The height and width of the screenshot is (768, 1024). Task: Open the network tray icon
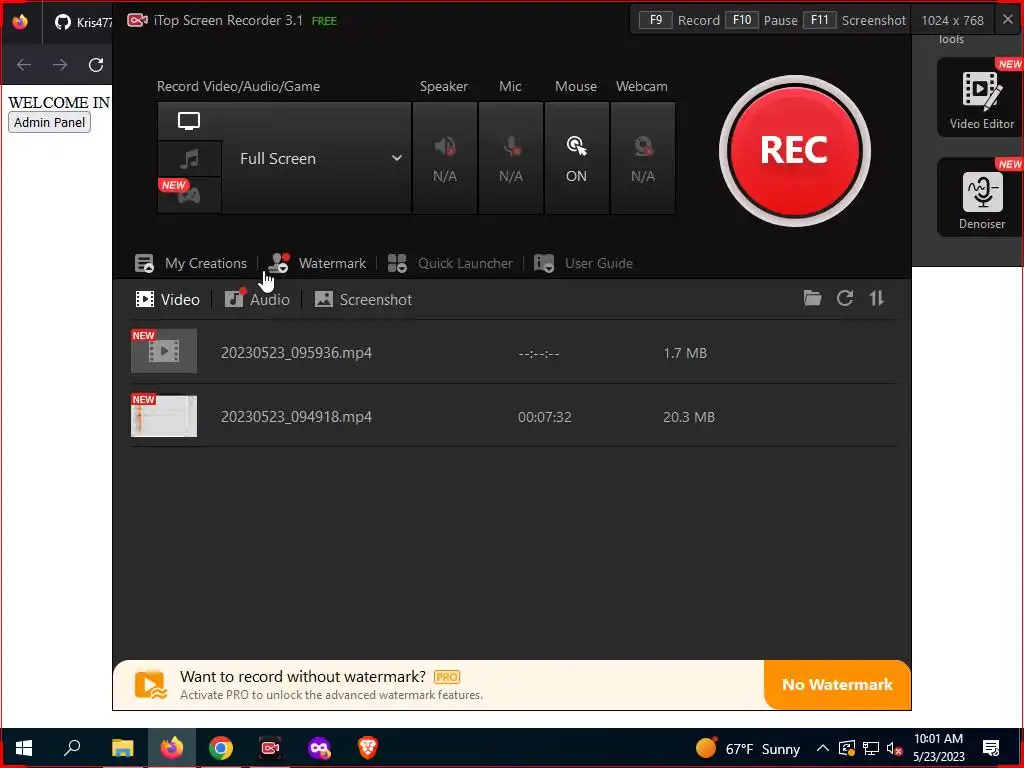pyautogui.click(x=871, y=748)
